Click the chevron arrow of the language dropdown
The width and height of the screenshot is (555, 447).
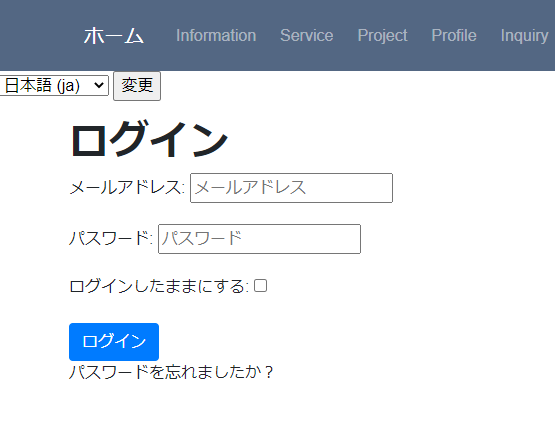point(99,85)
